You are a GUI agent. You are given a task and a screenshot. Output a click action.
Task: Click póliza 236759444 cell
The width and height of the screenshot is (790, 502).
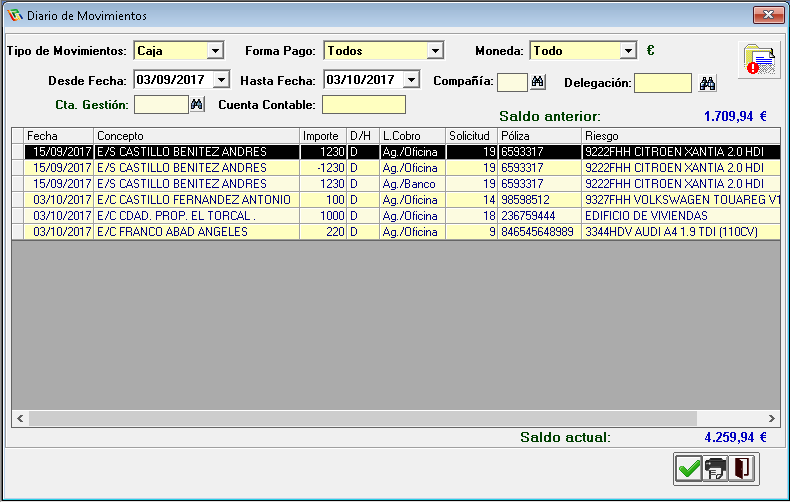540,216
